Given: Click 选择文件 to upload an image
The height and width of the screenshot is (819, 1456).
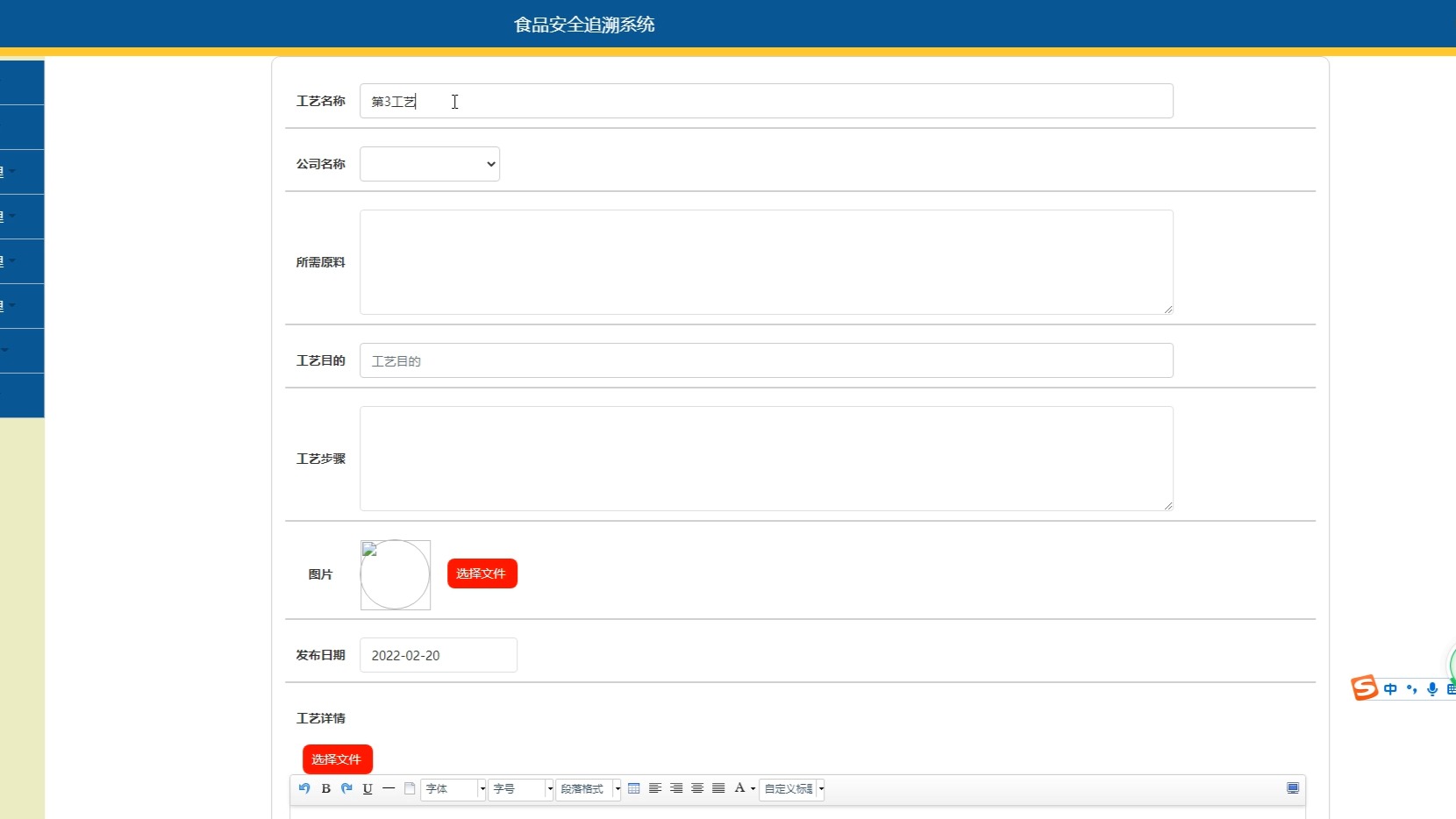Looking at the screenshot, I should coord(482,573).
